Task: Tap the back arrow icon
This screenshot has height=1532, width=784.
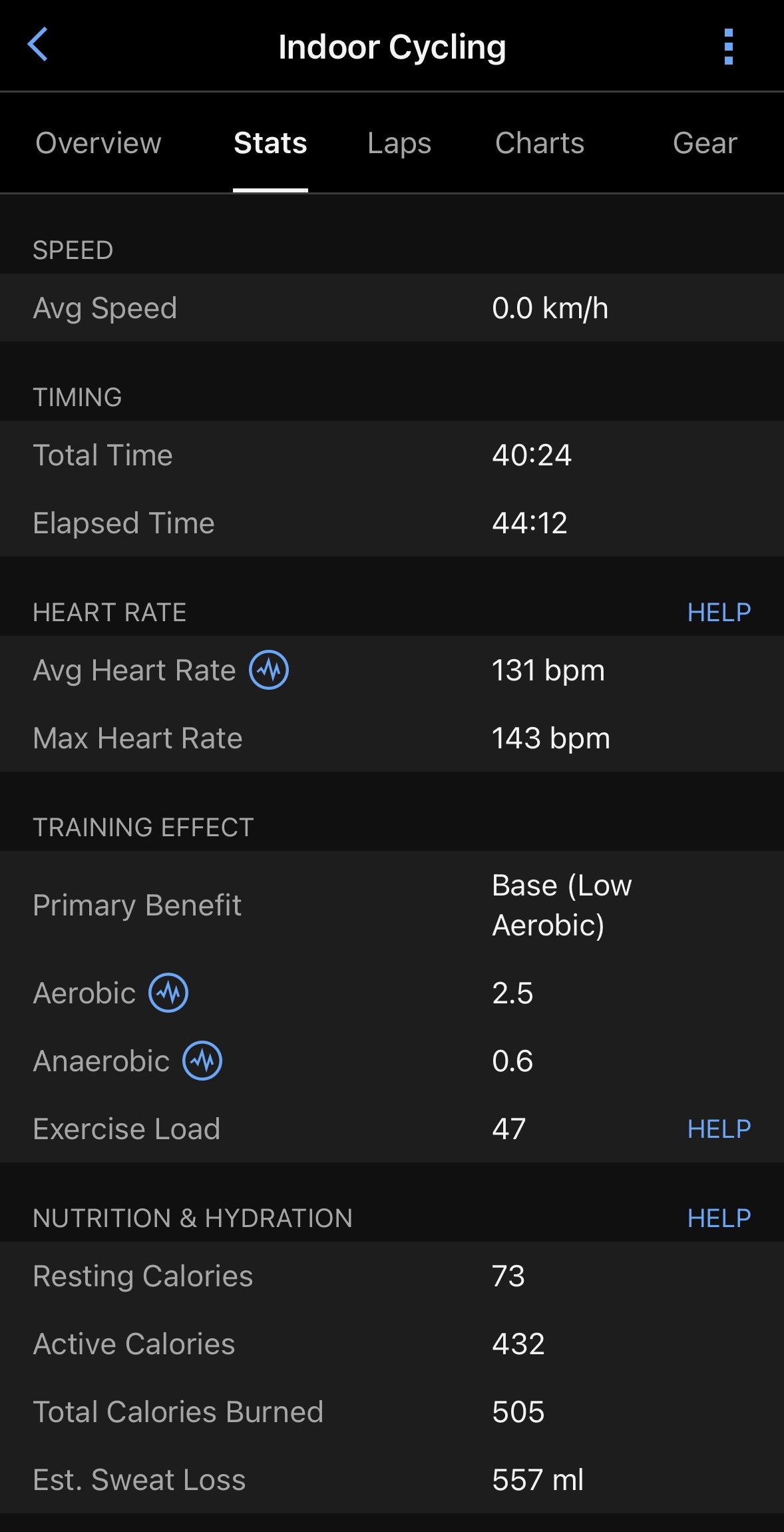Action: (x=38, y=45)
